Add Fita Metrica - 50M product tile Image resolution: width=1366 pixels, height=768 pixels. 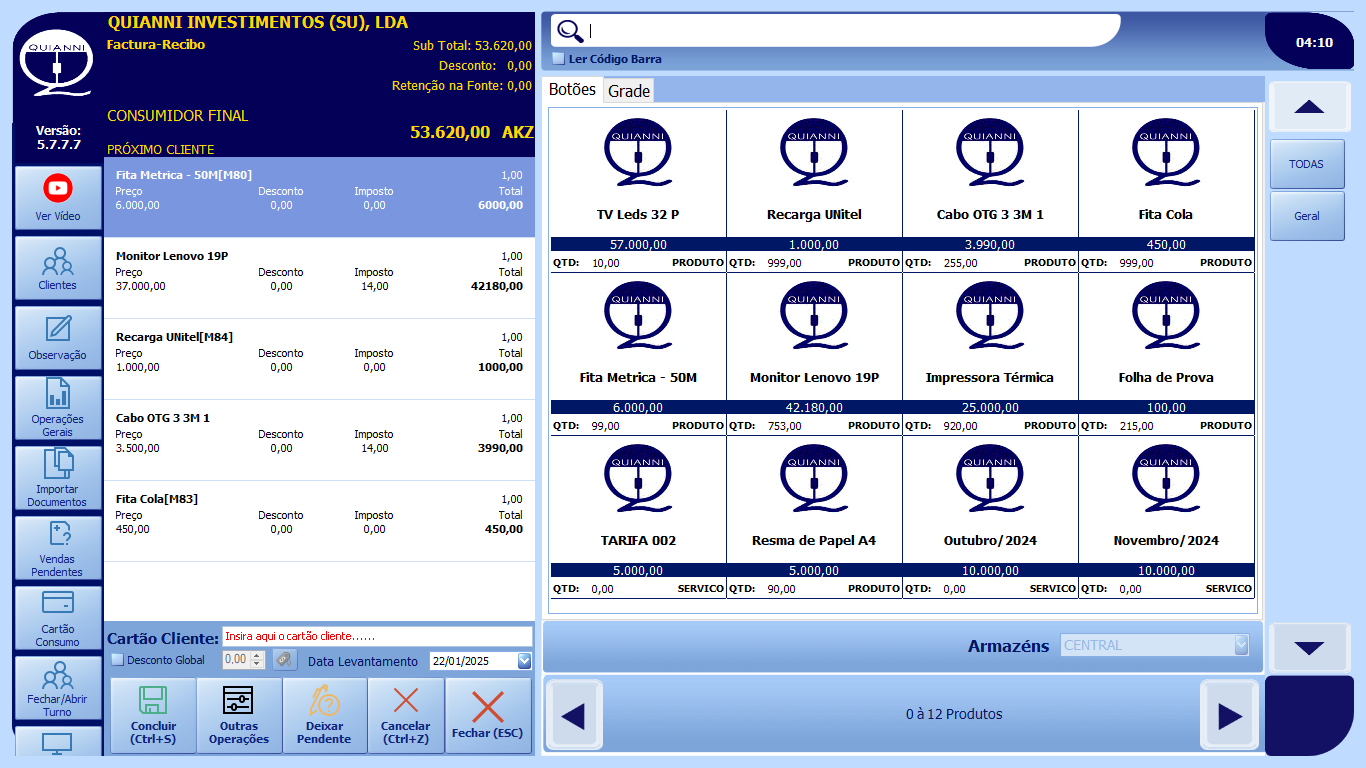pos(638,353)
